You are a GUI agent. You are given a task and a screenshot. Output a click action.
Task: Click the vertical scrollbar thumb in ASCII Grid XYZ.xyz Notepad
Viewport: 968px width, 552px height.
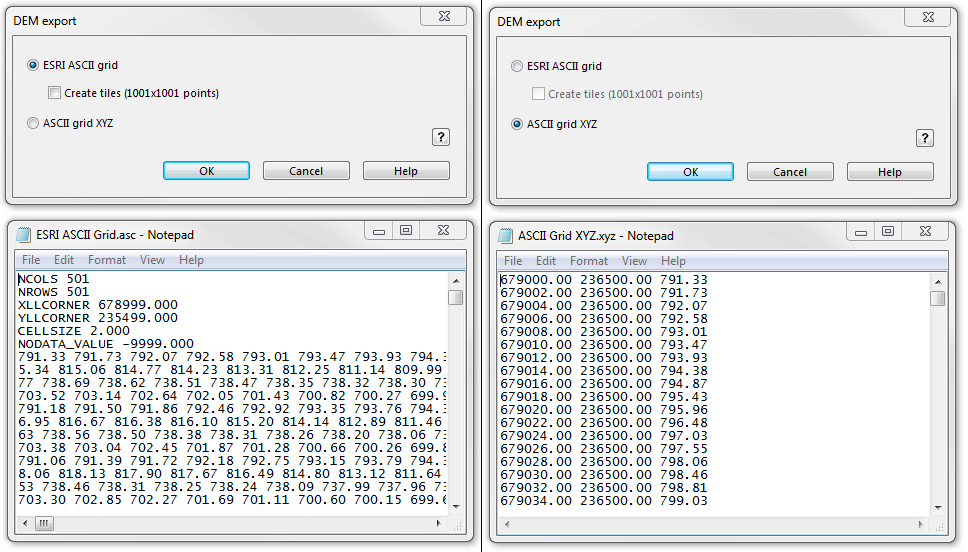[937, 298]
